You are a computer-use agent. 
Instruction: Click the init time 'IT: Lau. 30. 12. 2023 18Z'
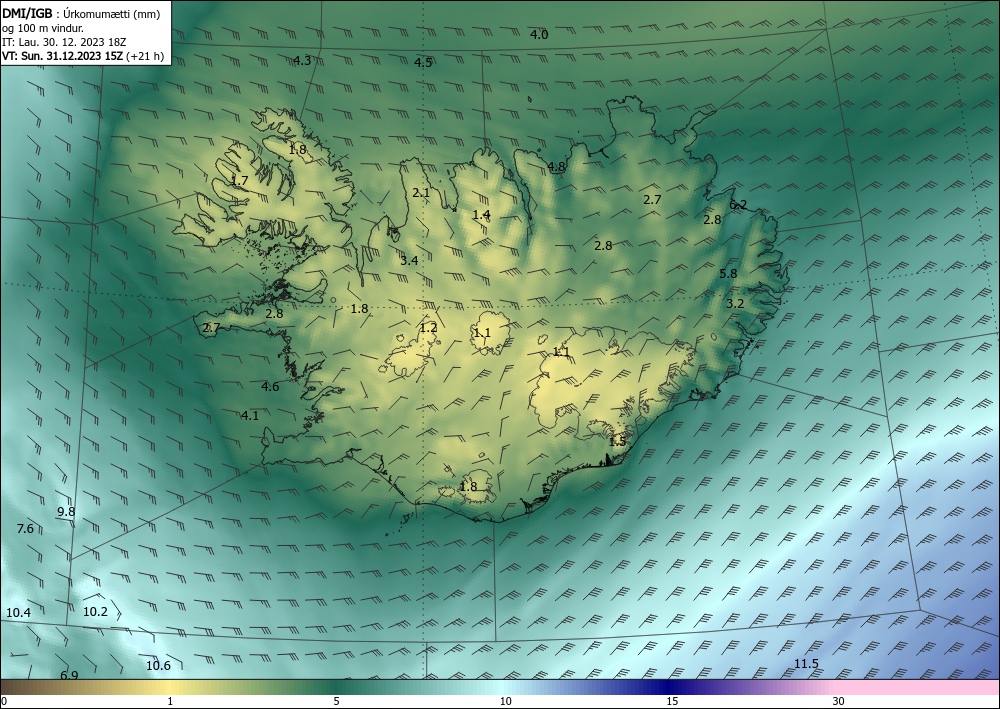pos(64,42)
